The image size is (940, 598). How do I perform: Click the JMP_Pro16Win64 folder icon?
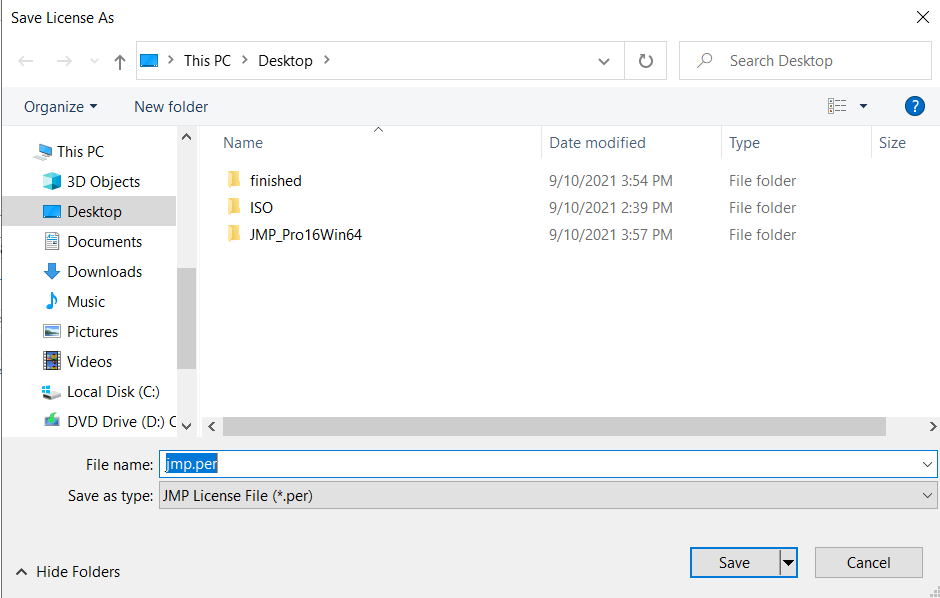click(234, 234)
